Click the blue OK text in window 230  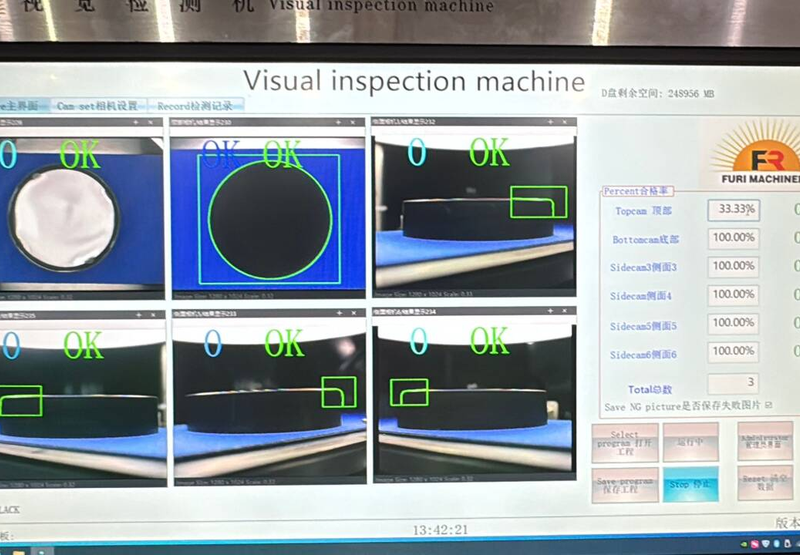[x=220, y=153]
